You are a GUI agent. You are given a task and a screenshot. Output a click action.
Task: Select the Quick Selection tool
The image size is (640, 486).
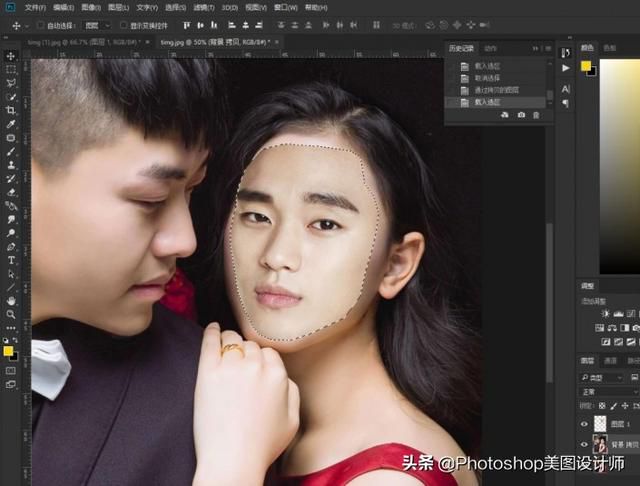tap(11, 97)
